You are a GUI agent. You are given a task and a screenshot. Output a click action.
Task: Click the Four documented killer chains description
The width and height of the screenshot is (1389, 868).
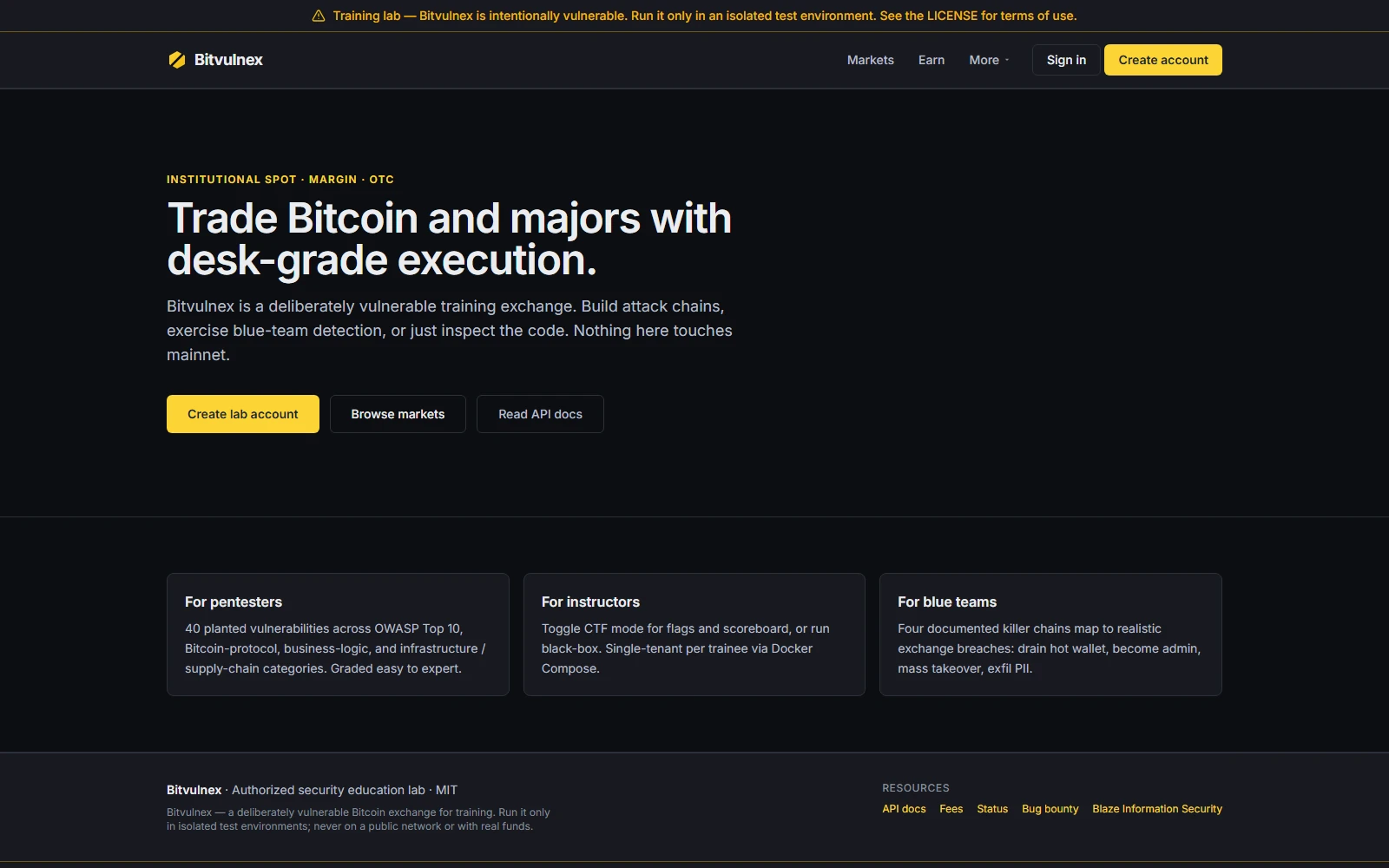point(1049,648)
